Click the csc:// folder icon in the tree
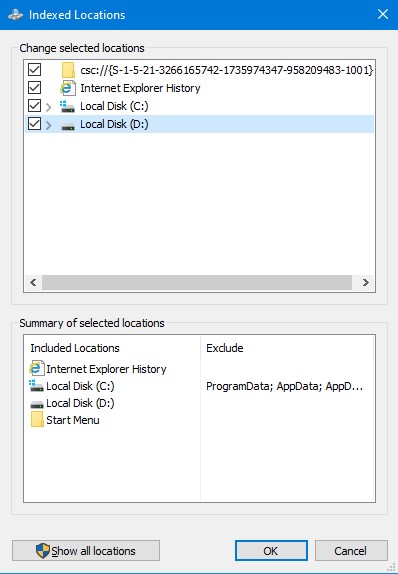 coord(68,70)
